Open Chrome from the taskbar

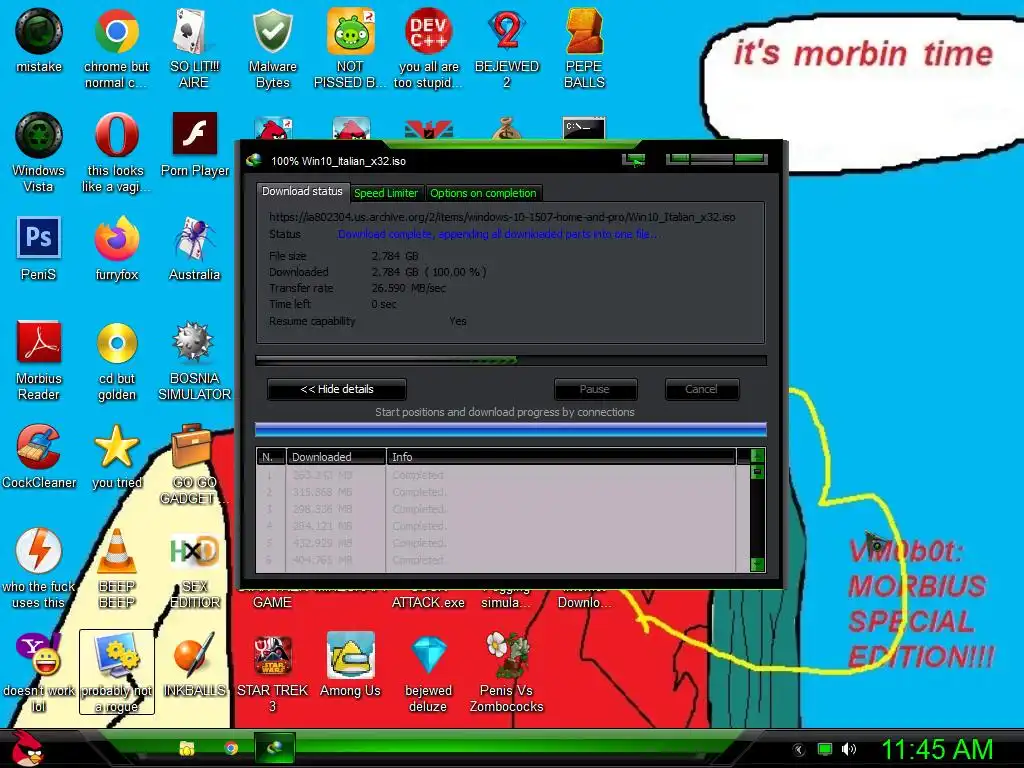point(231,748)
